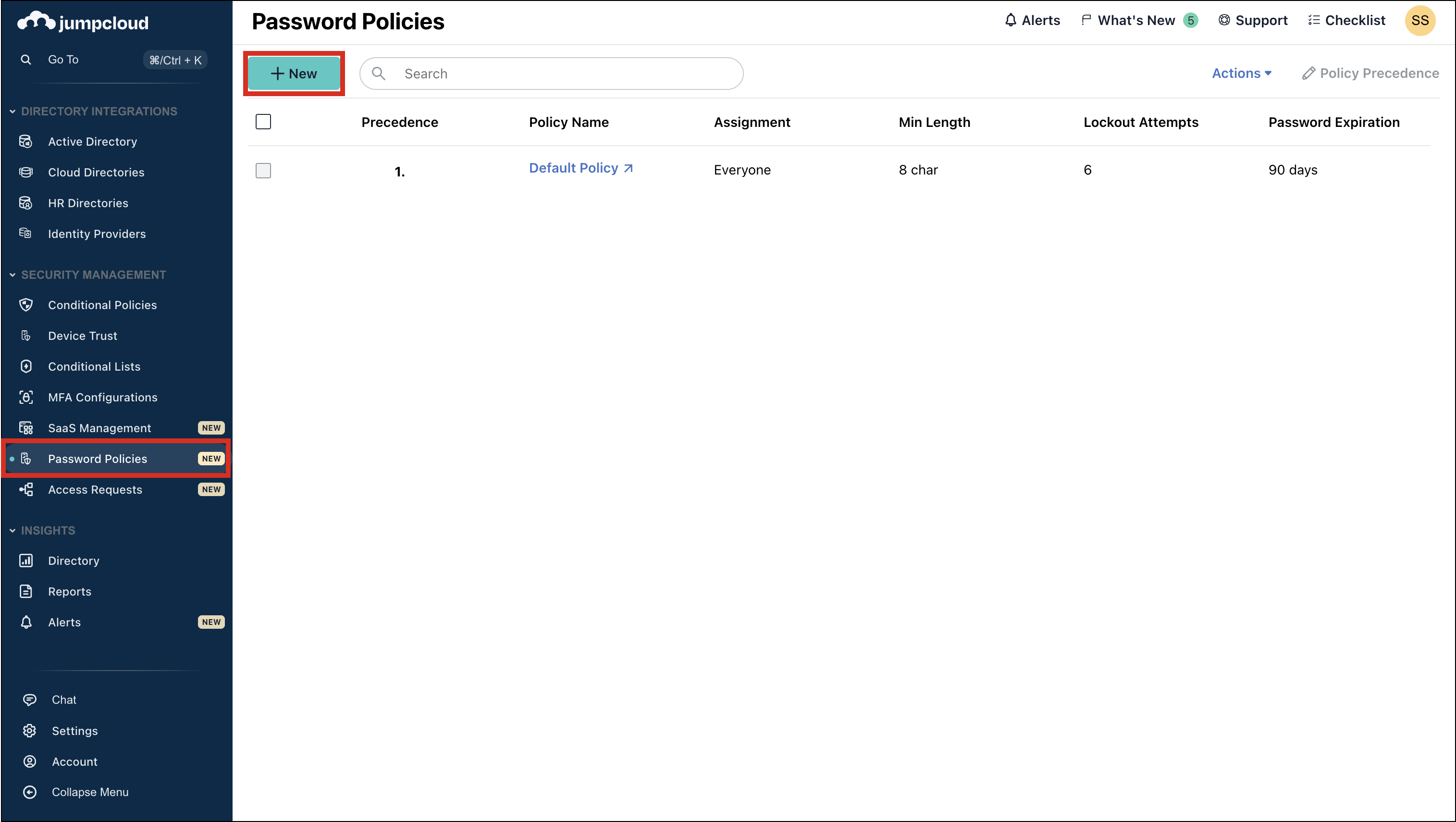Click the sidebar Alerts bell icon
The height and width of the screenshot is (822, 1456).
point(26,622)
